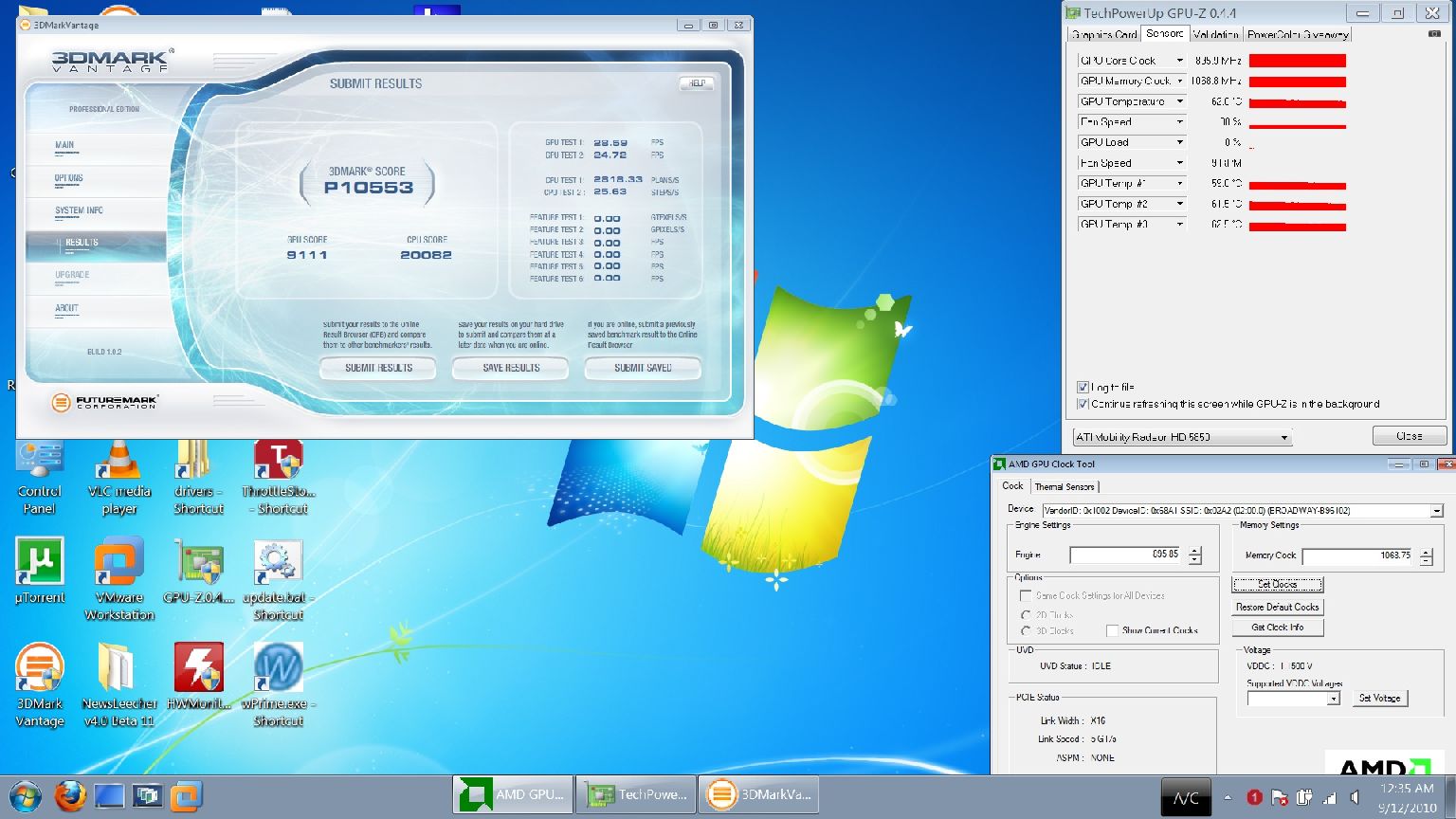
Task: Show hidden tray icons arrow
Action: tap(1228, 797)
